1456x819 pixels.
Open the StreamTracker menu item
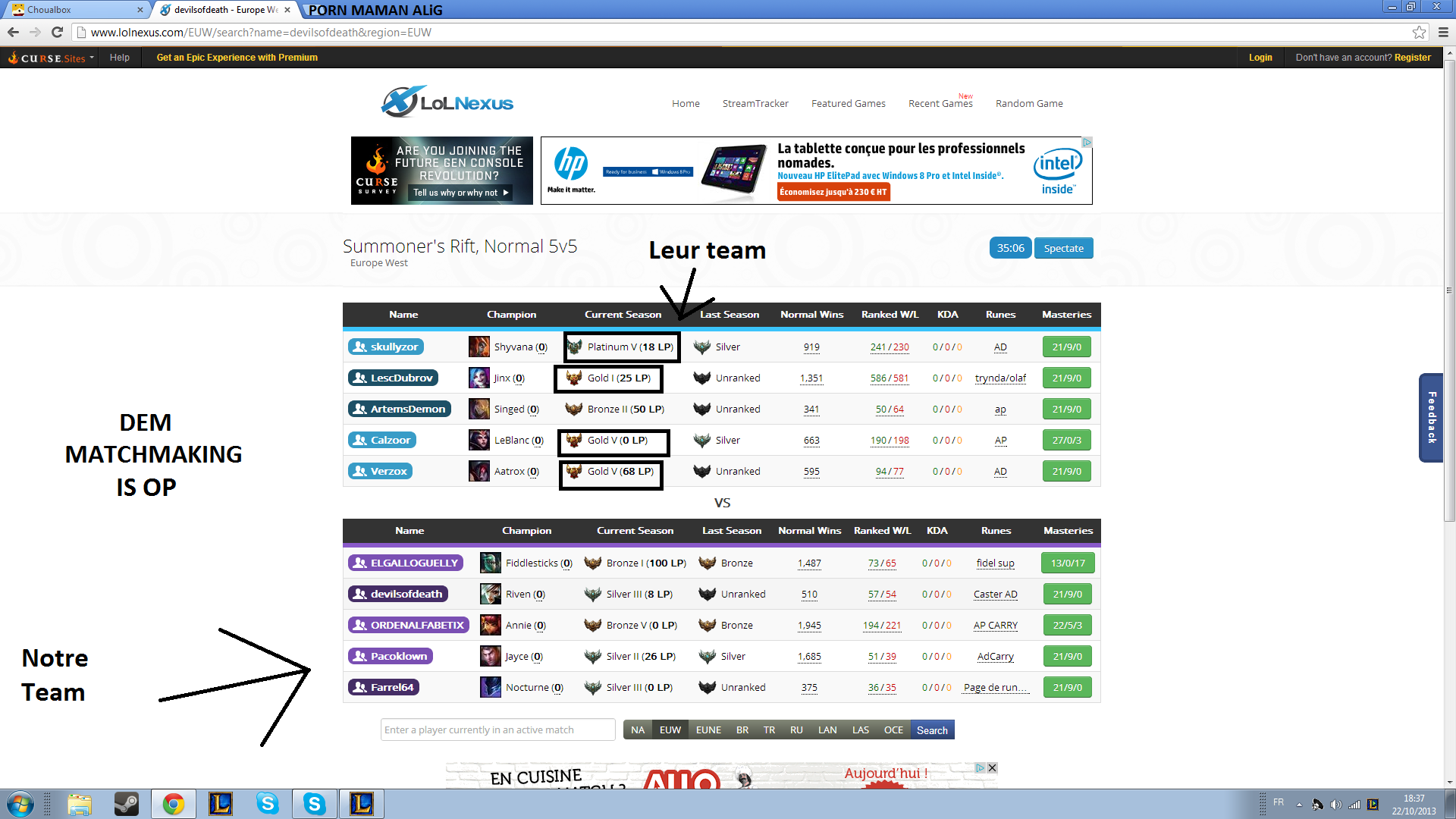[x=755, y=103]
